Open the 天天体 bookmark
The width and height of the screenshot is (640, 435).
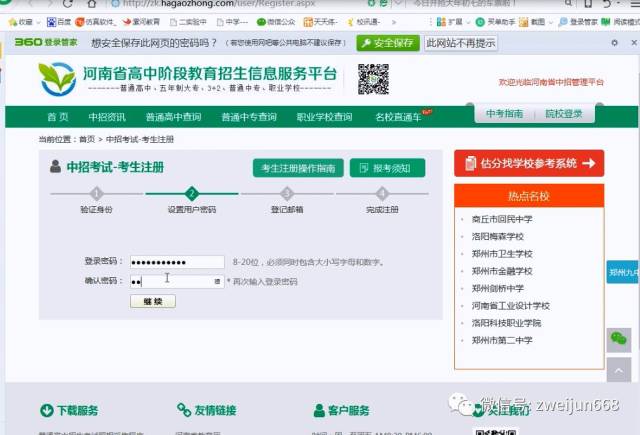coord(320,22)
